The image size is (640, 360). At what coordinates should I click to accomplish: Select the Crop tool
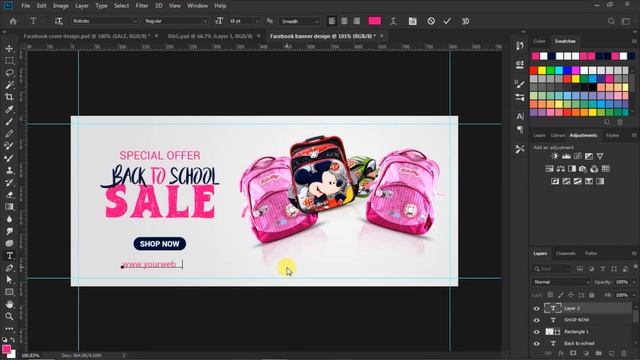[9, 97]
